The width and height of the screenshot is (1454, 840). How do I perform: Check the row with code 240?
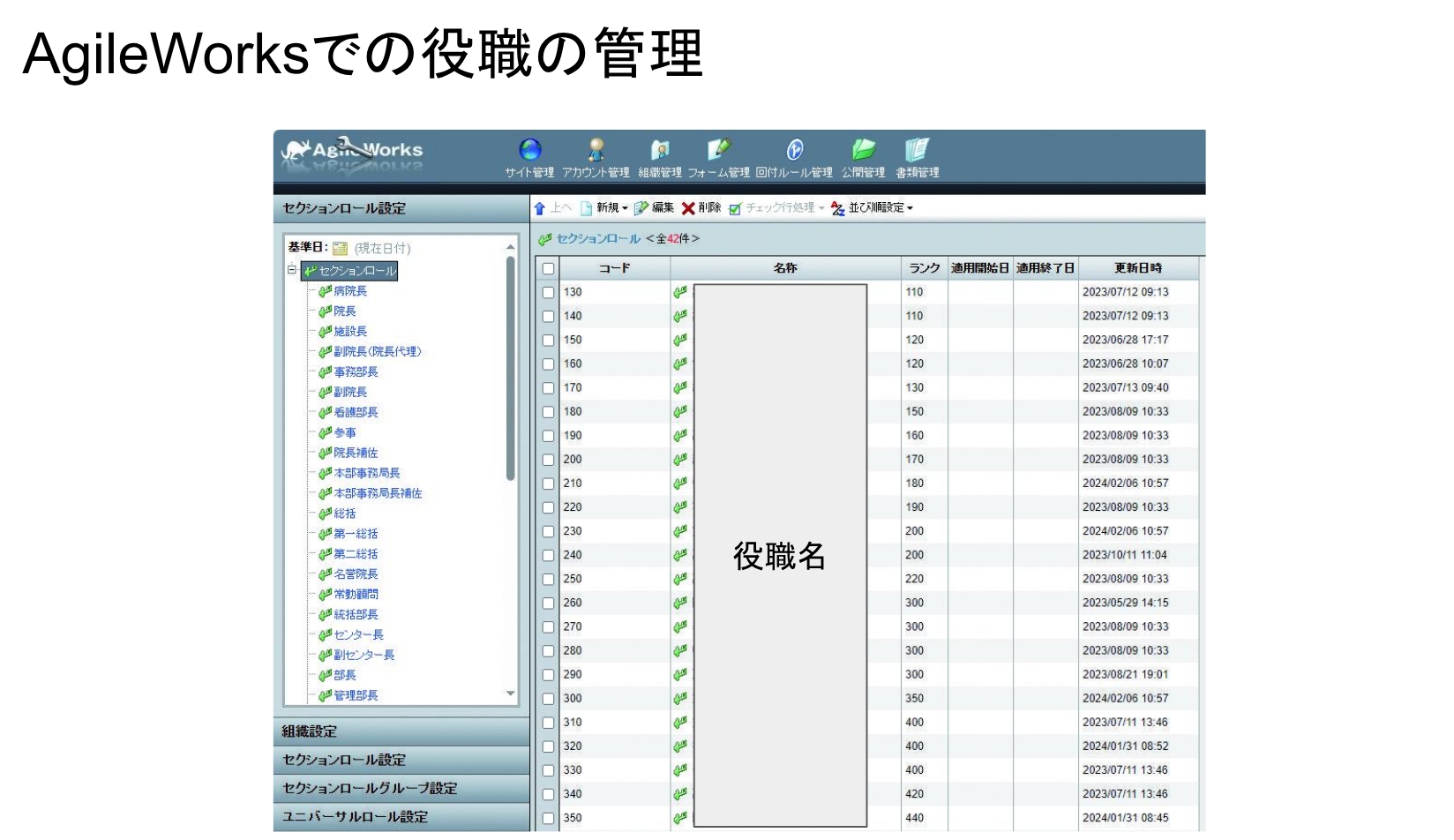click(x=548, y=555)
